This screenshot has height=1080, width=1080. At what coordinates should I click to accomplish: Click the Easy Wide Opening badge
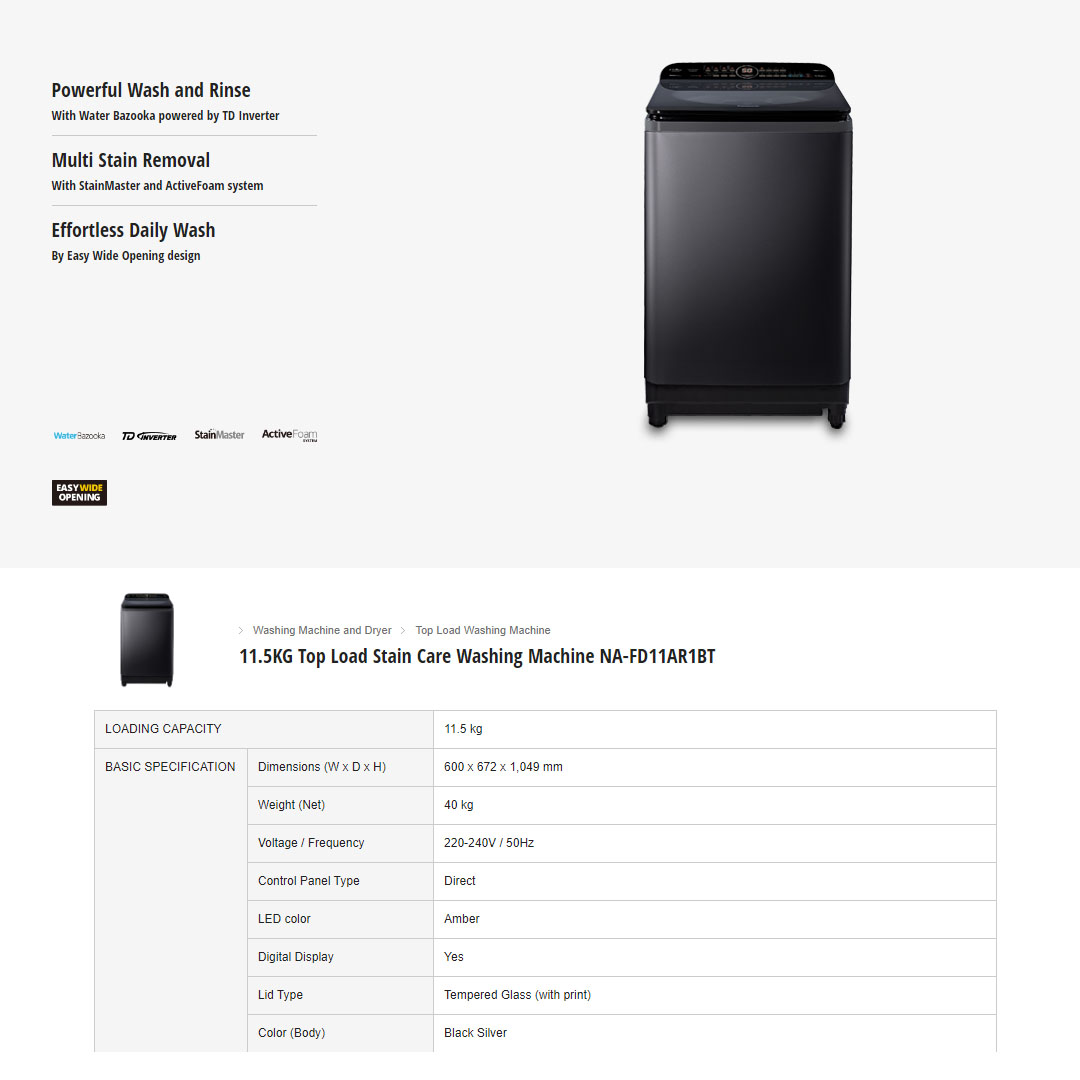click(x=79, y=493)
